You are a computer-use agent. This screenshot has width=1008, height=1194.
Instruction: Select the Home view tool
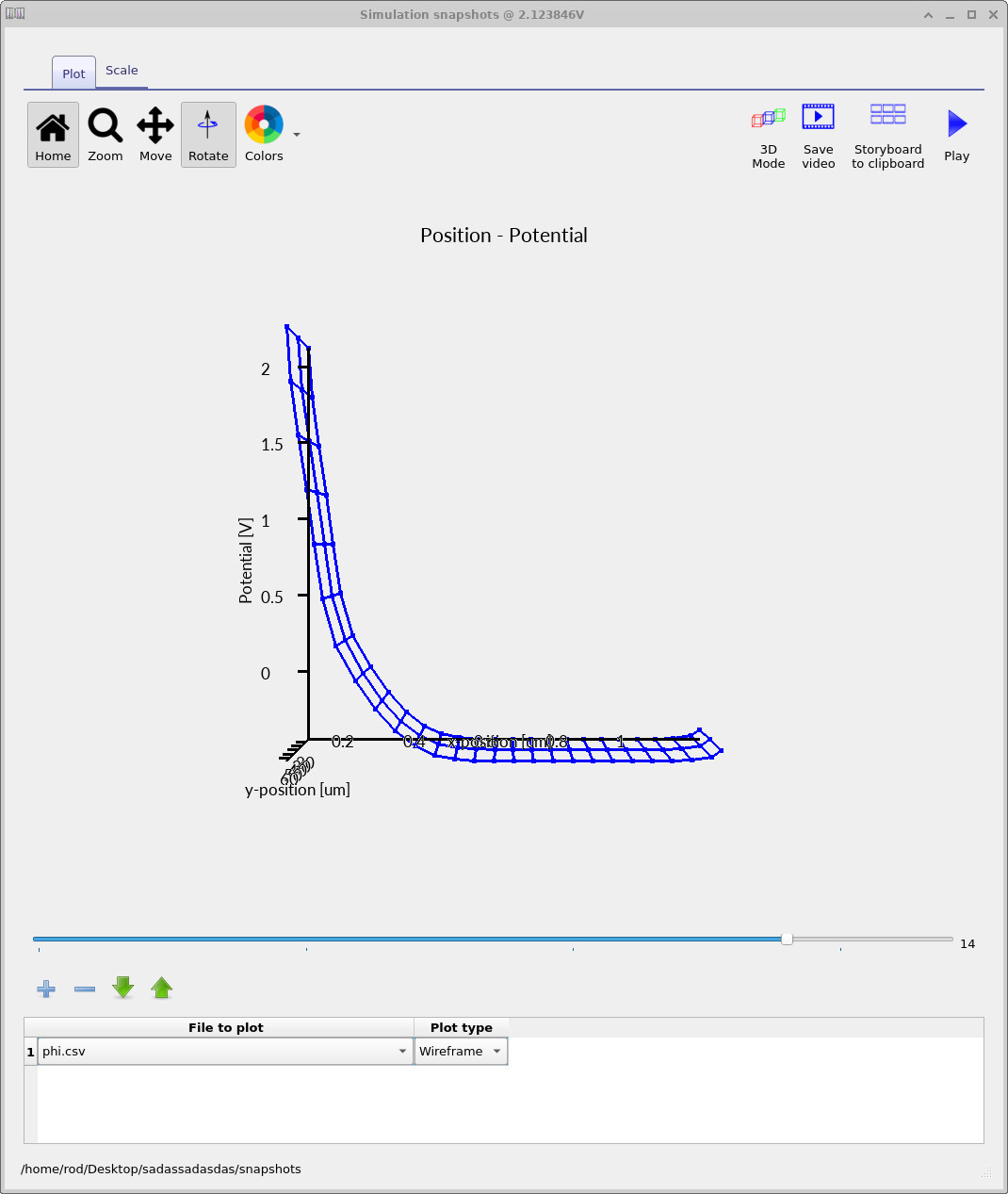pos(53,134)
